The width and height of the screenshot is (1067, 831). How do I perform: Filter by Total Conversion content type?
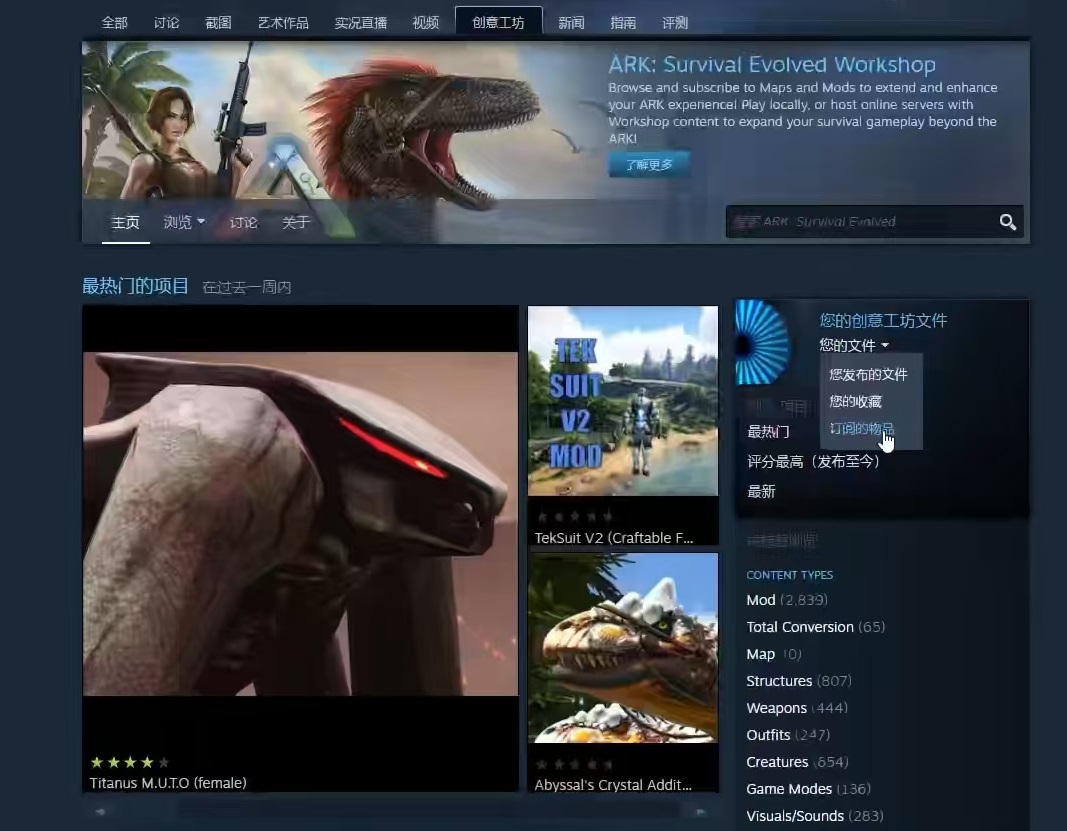[799, 627]
